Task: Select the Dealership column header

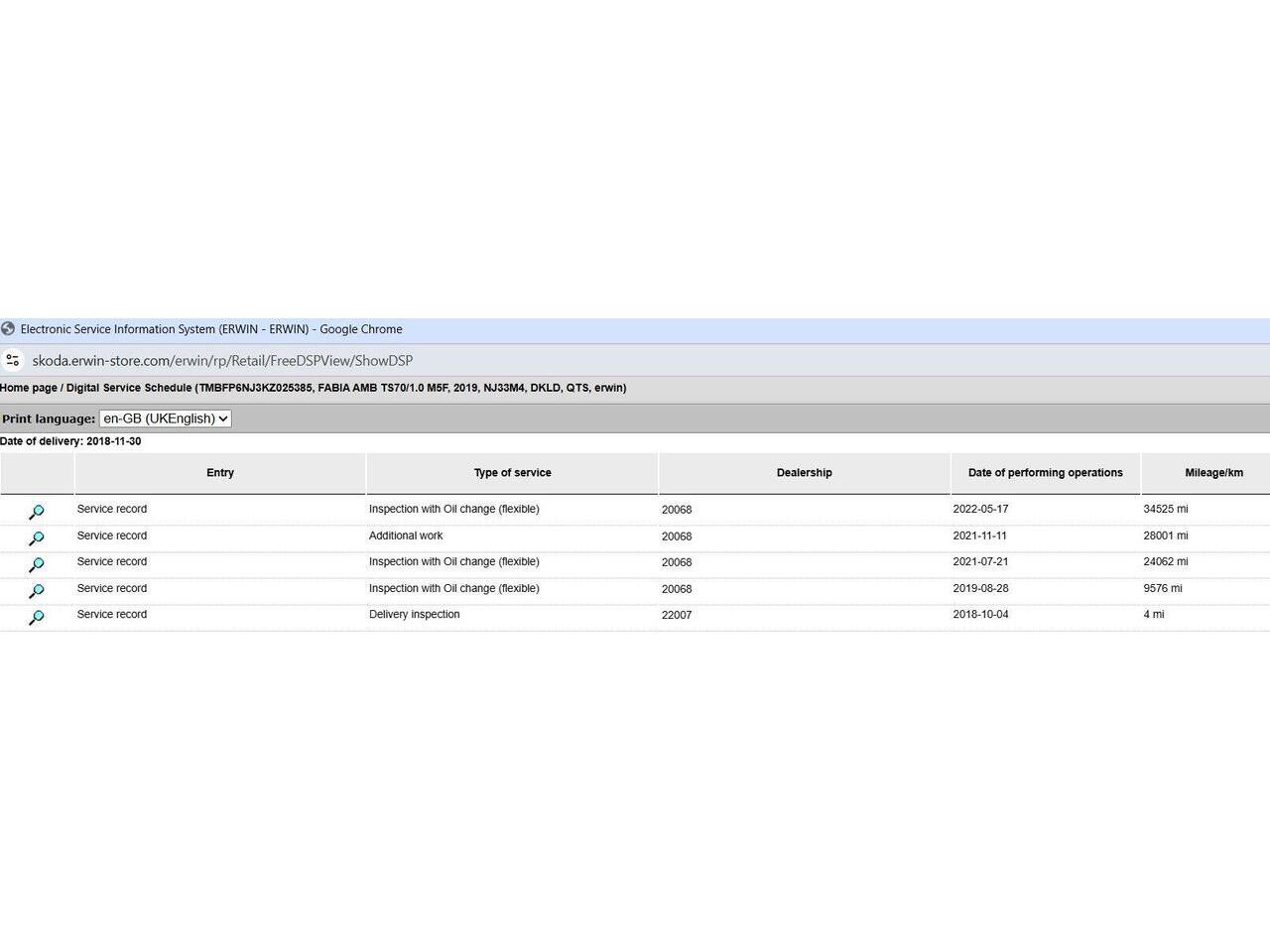Action: tap(804, 473)
